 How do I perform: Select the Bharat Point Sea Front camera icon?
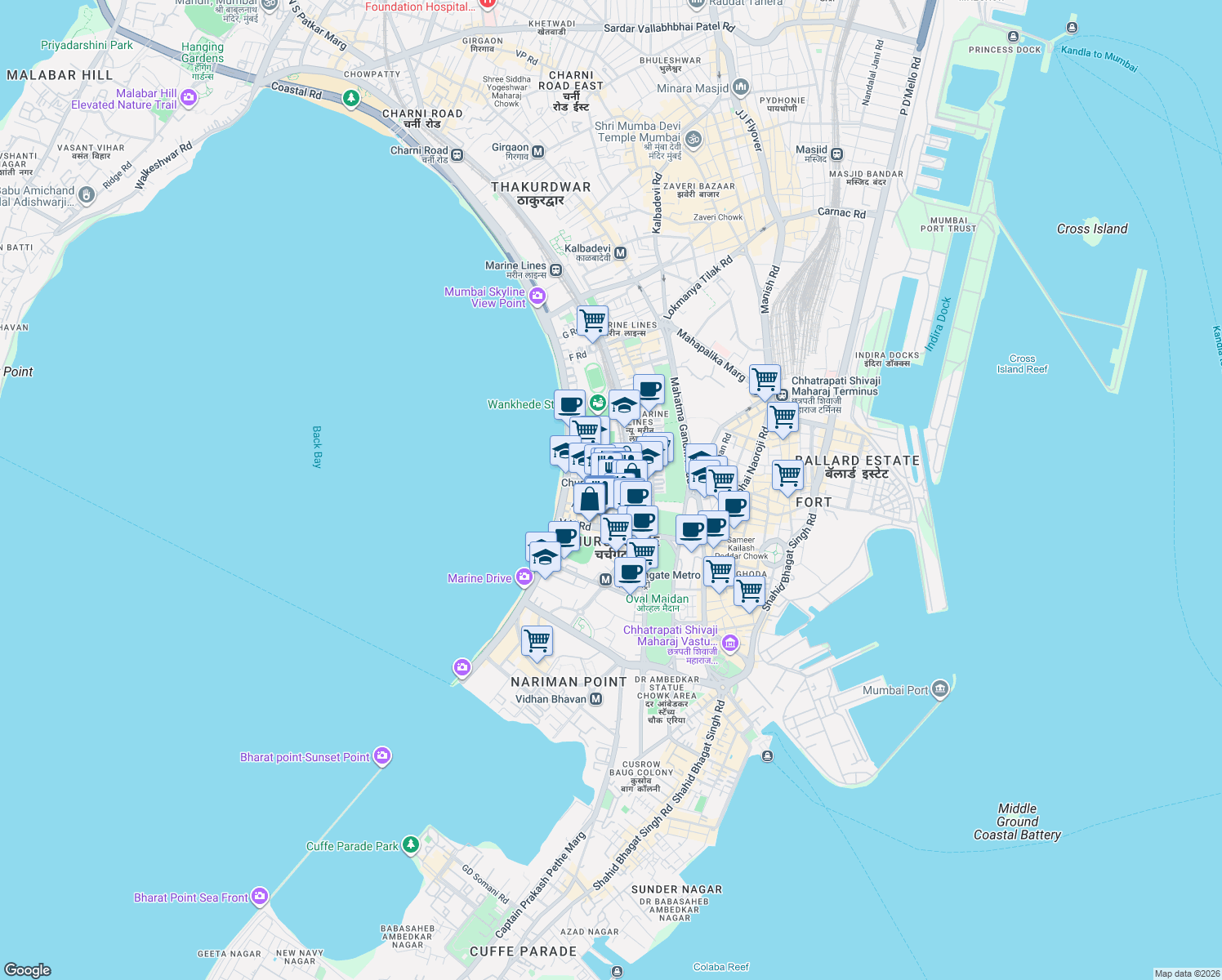click(260, 897)
